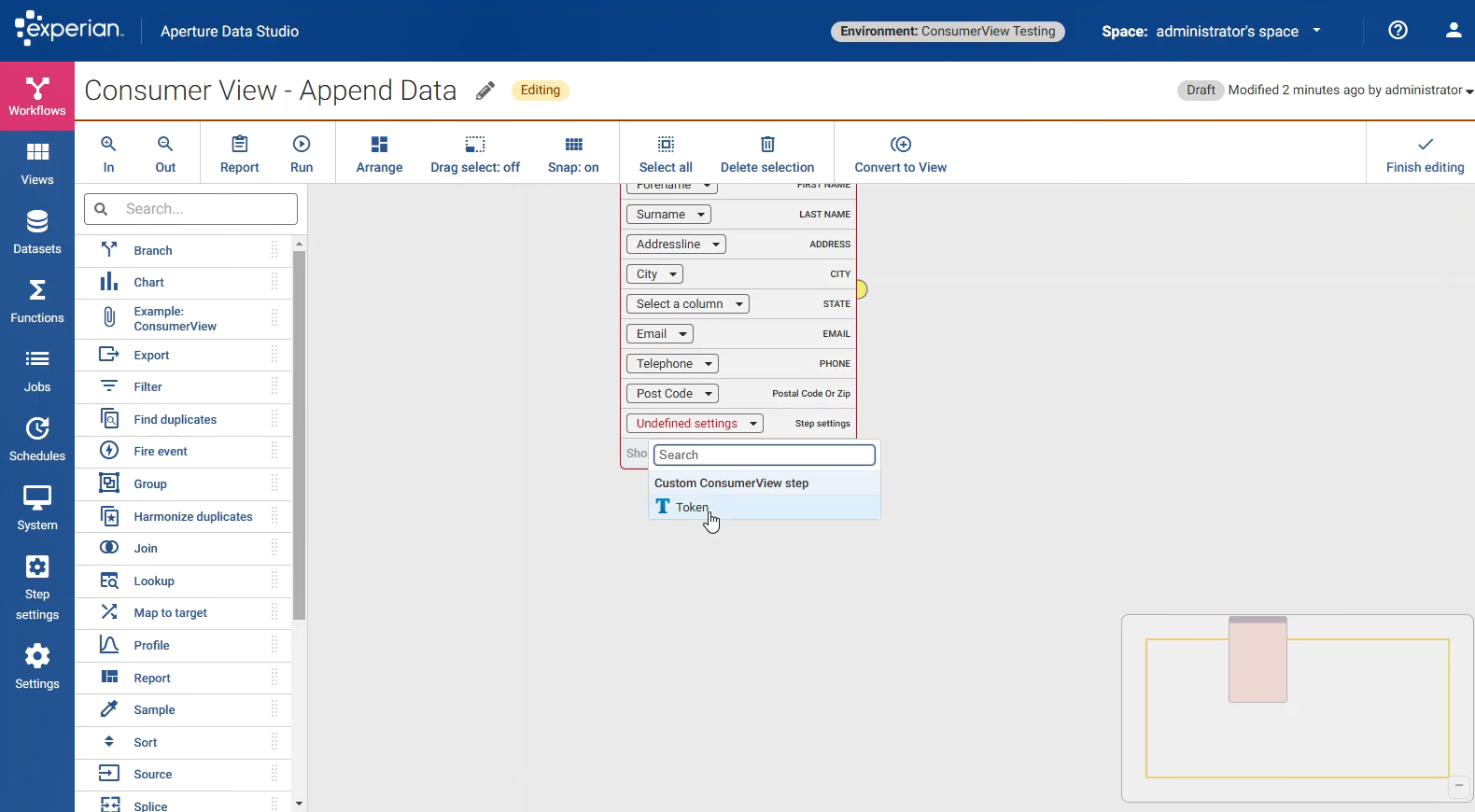Run the workflow

[x=302, y=154]
